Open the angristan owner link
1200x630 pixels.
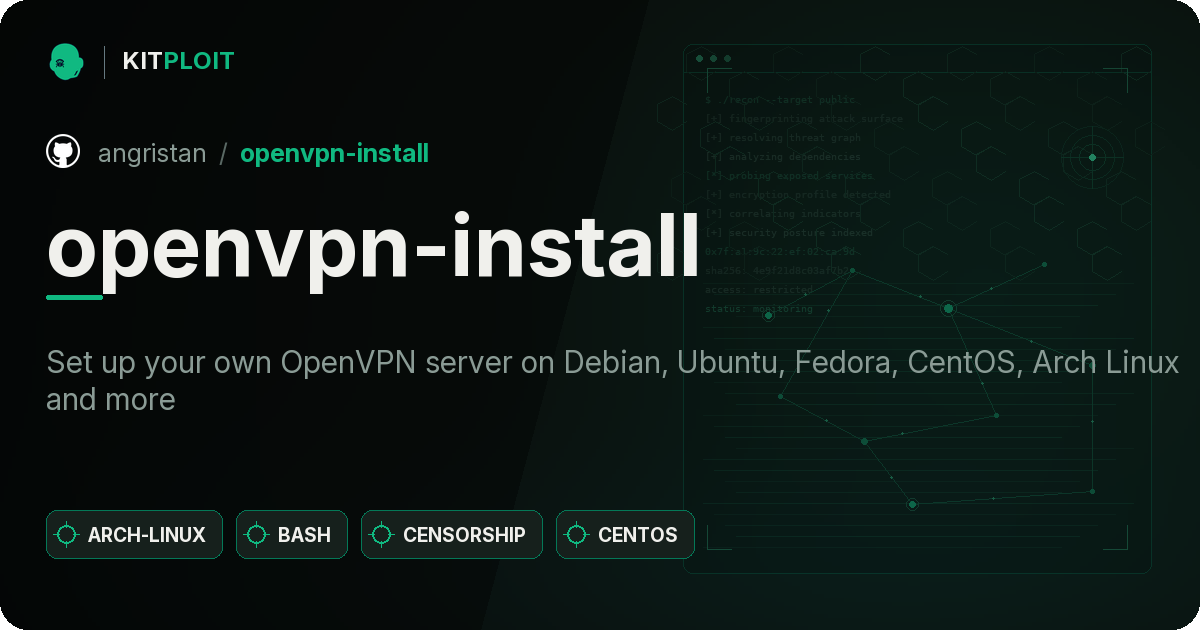point(152,154)
